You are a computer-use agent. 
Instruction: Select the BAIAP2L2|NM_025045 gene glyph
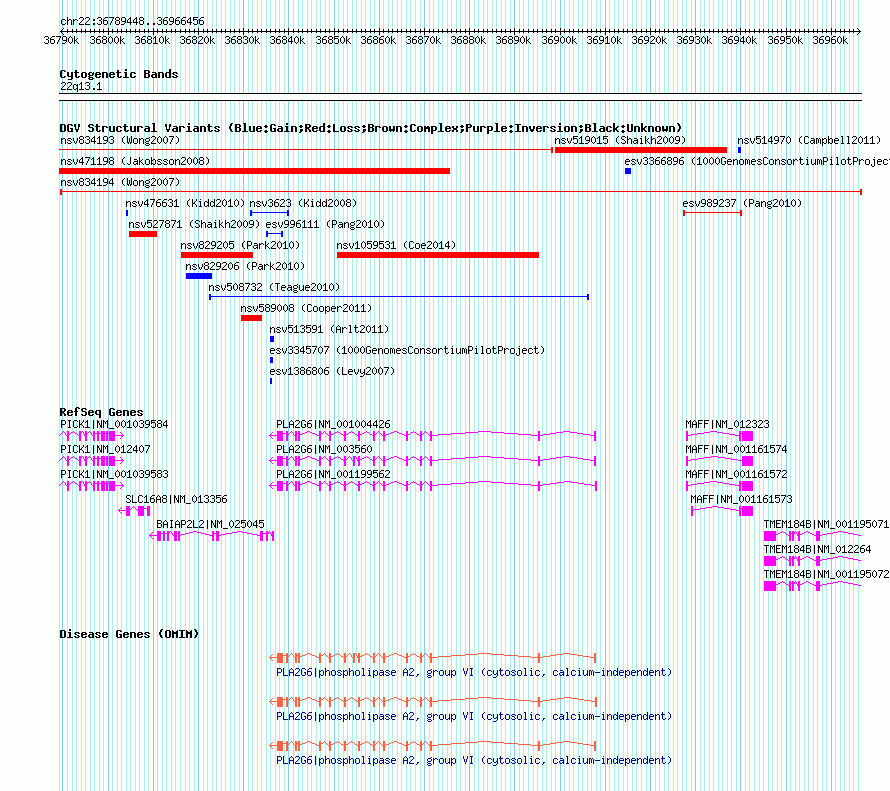[212, 536]
